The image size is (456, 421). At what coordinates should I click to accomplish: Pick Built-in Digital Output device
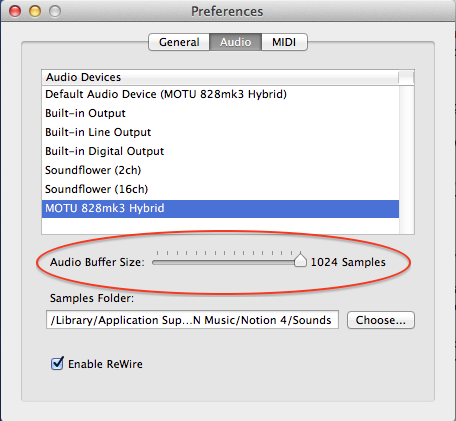(x=220, y=151)
